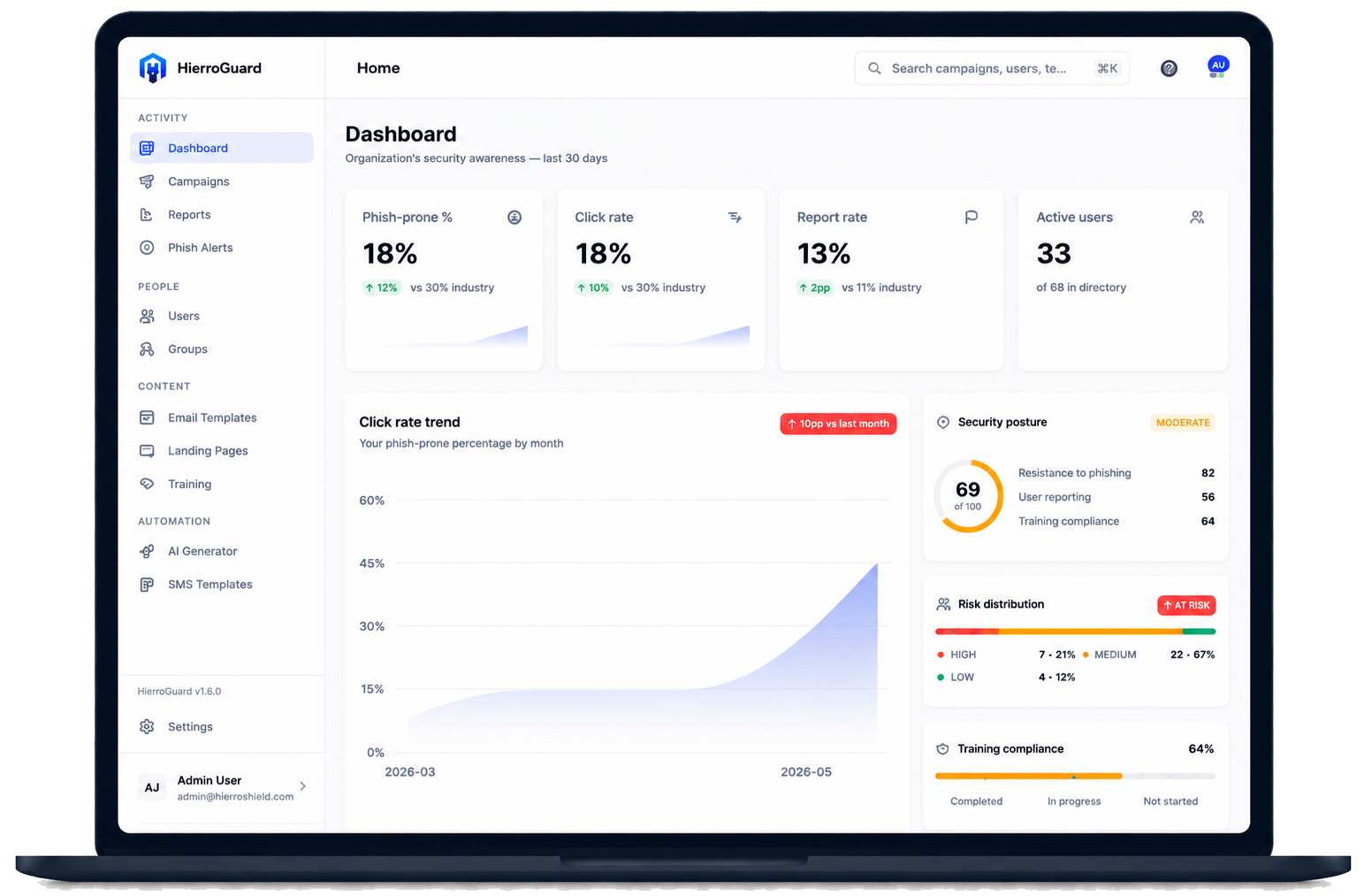Click the Active users 33 value
1372x896 pixels.
(1054, 254)
